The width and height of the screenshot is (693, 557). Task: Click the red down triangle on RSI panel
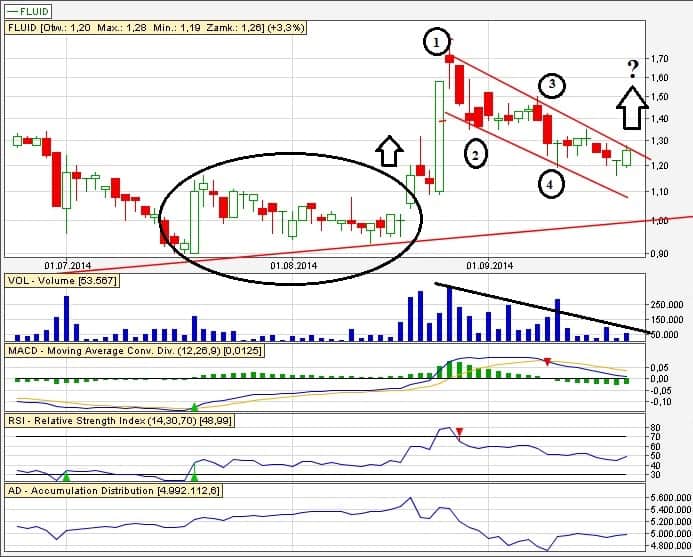pyautogui.click(x=459, y=432)
